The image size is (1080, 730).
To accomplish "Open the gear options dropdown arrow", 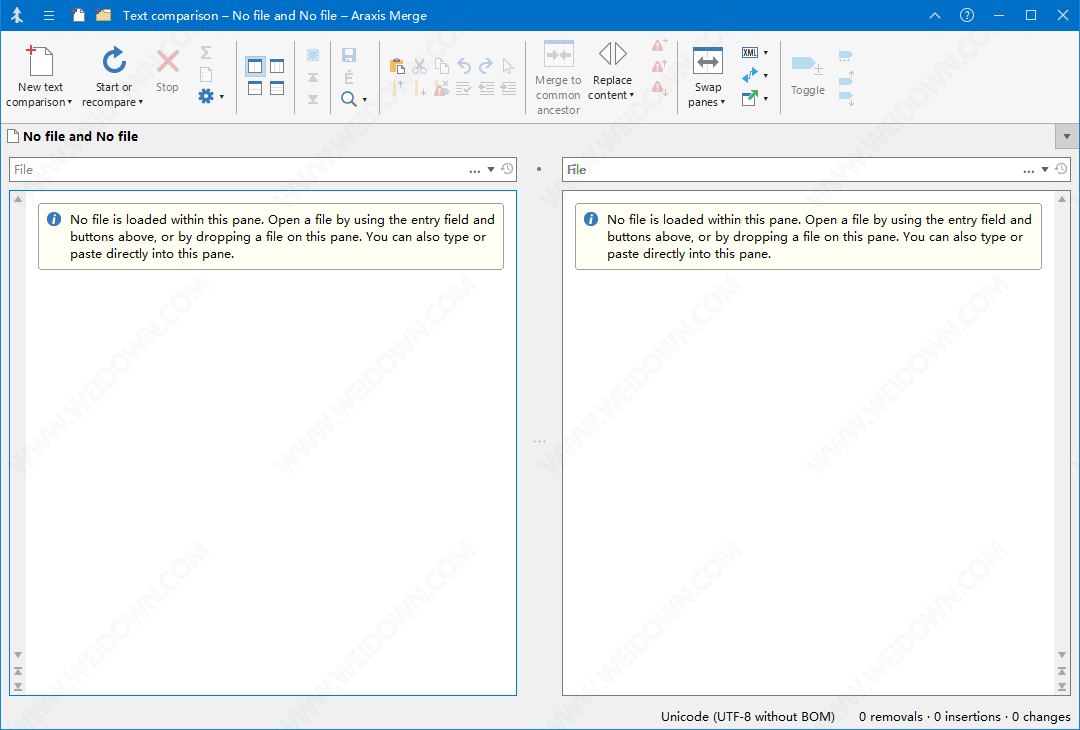I will [x=222, y=97].
